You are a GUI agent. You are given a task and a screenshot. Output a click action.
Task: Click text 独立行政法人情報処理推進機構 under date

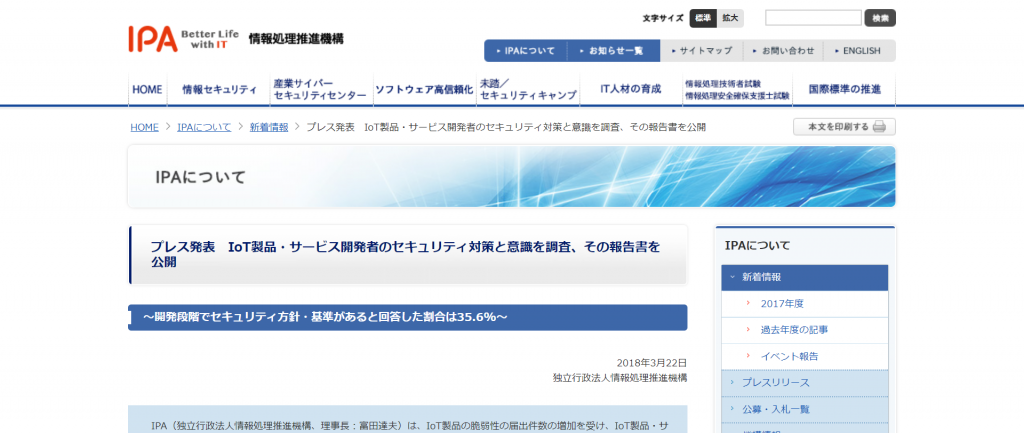click(x=620, y=377)
